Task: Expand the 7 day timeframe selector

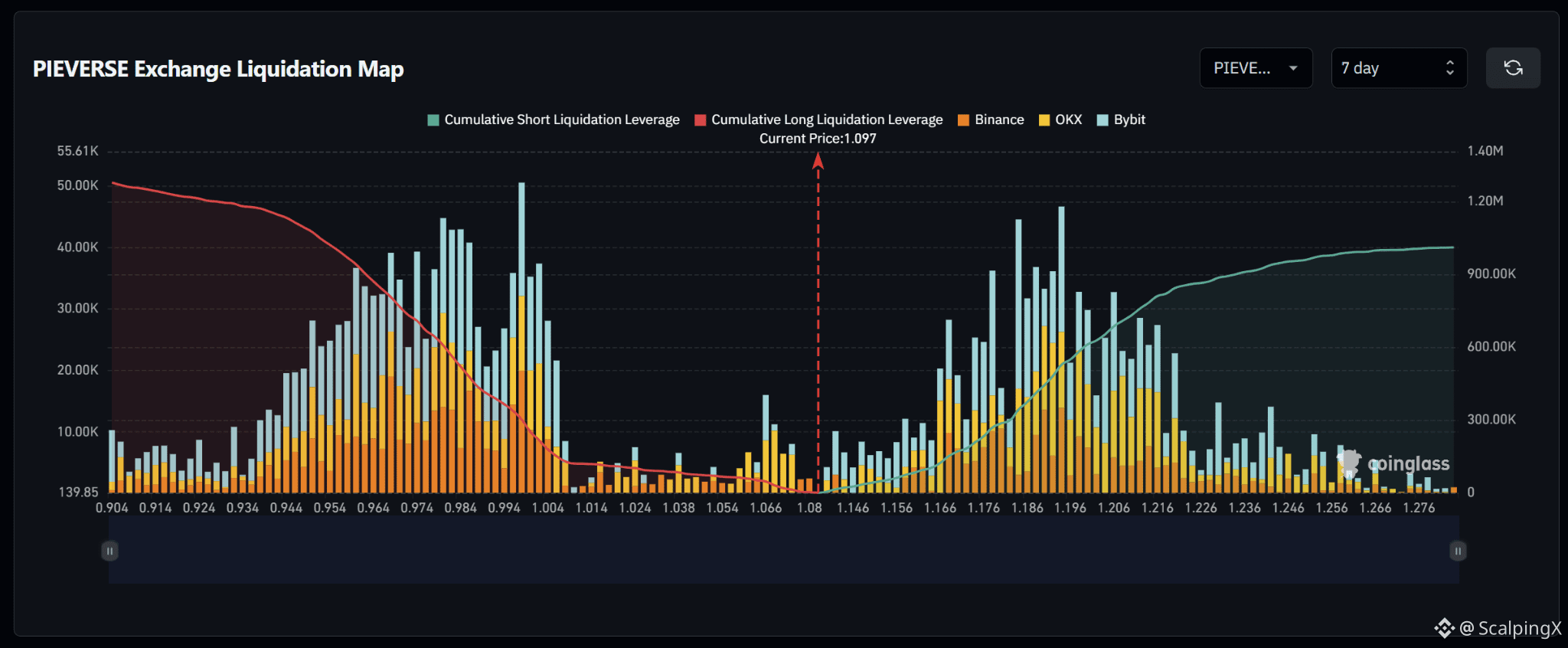Action: (1399, 68)
